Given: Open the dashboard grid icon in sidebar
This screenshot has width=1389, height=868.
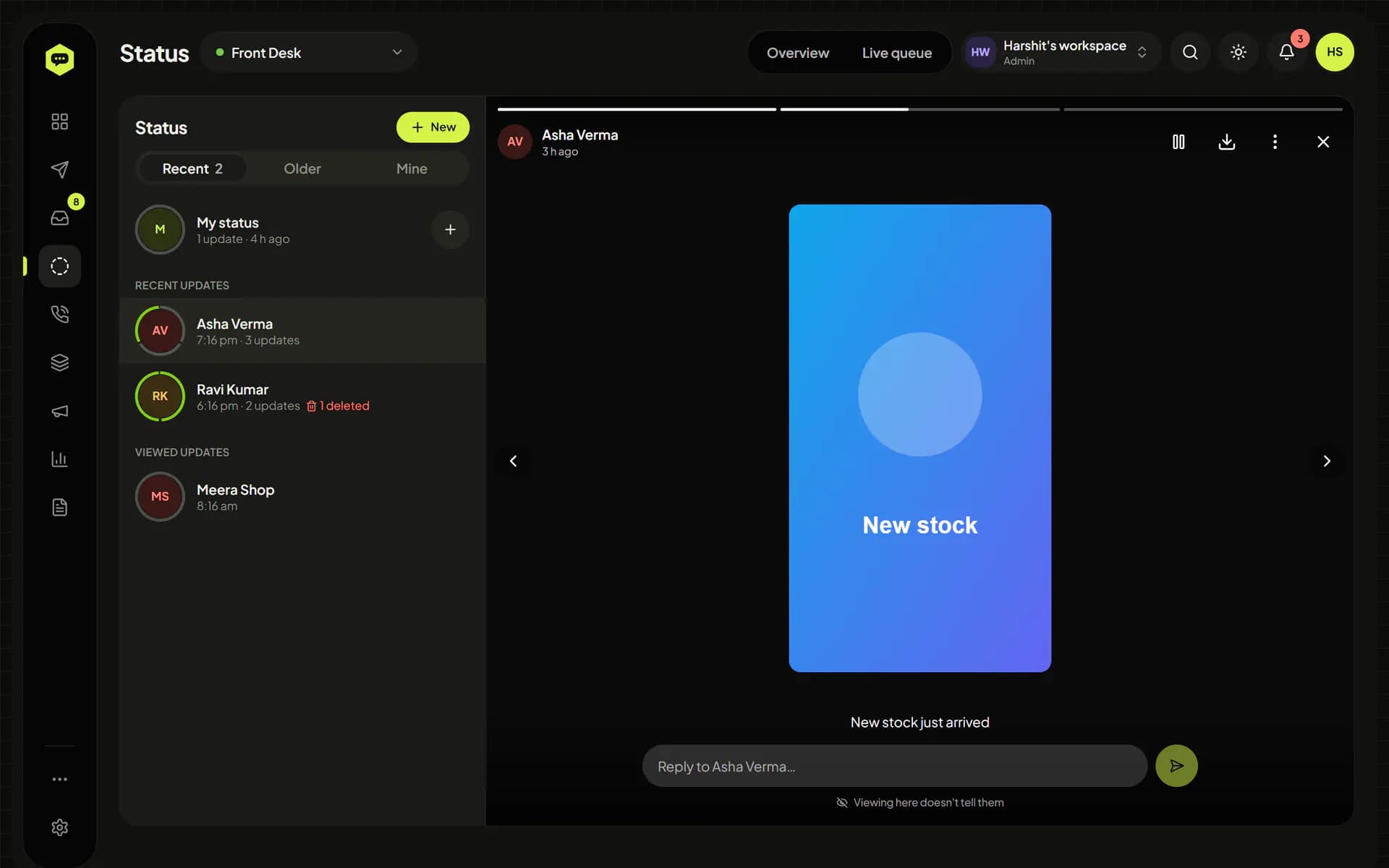Looking at the screenshot, I should 59,122.
